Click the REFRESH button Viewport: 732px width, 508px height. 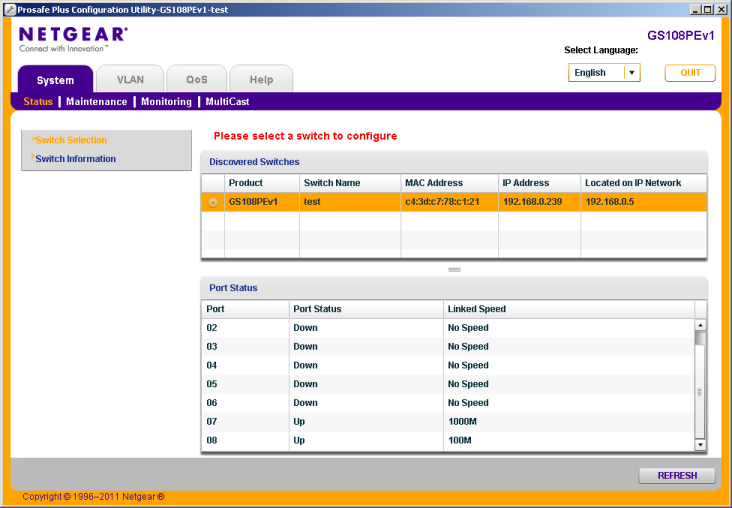coord(677,475)
